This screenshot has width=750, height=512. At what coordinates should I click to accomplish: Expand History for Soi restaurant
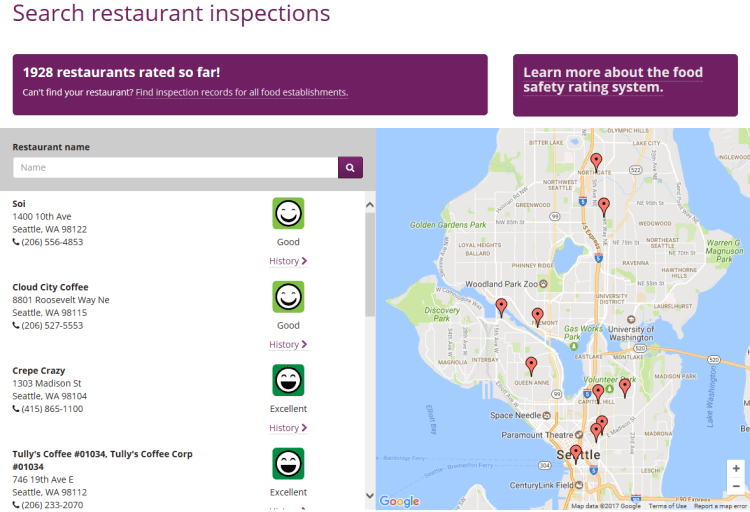(287, 261)
